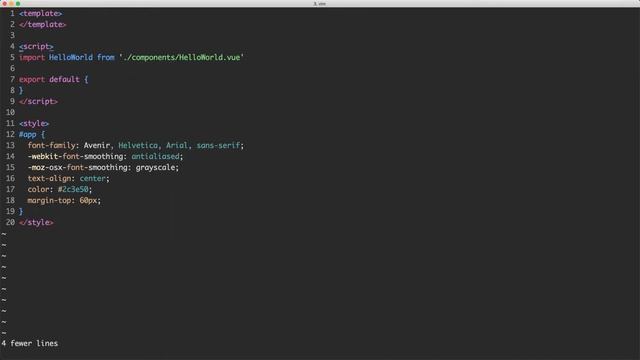
Task: Click line number 10 in the gutter
Action: point(10,113)
